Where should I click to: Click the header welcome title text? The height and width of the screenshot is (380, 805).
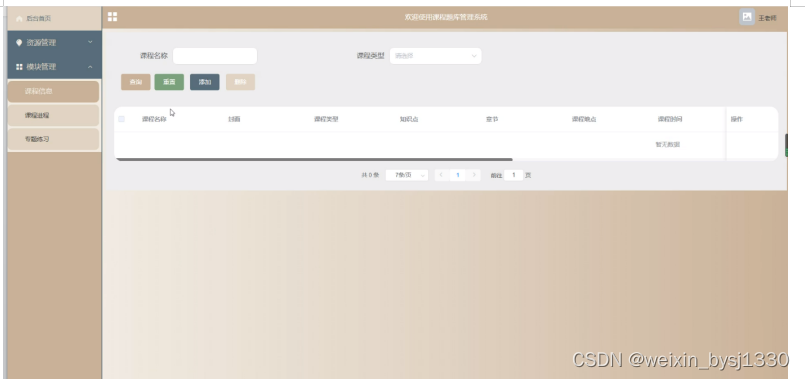446,17
